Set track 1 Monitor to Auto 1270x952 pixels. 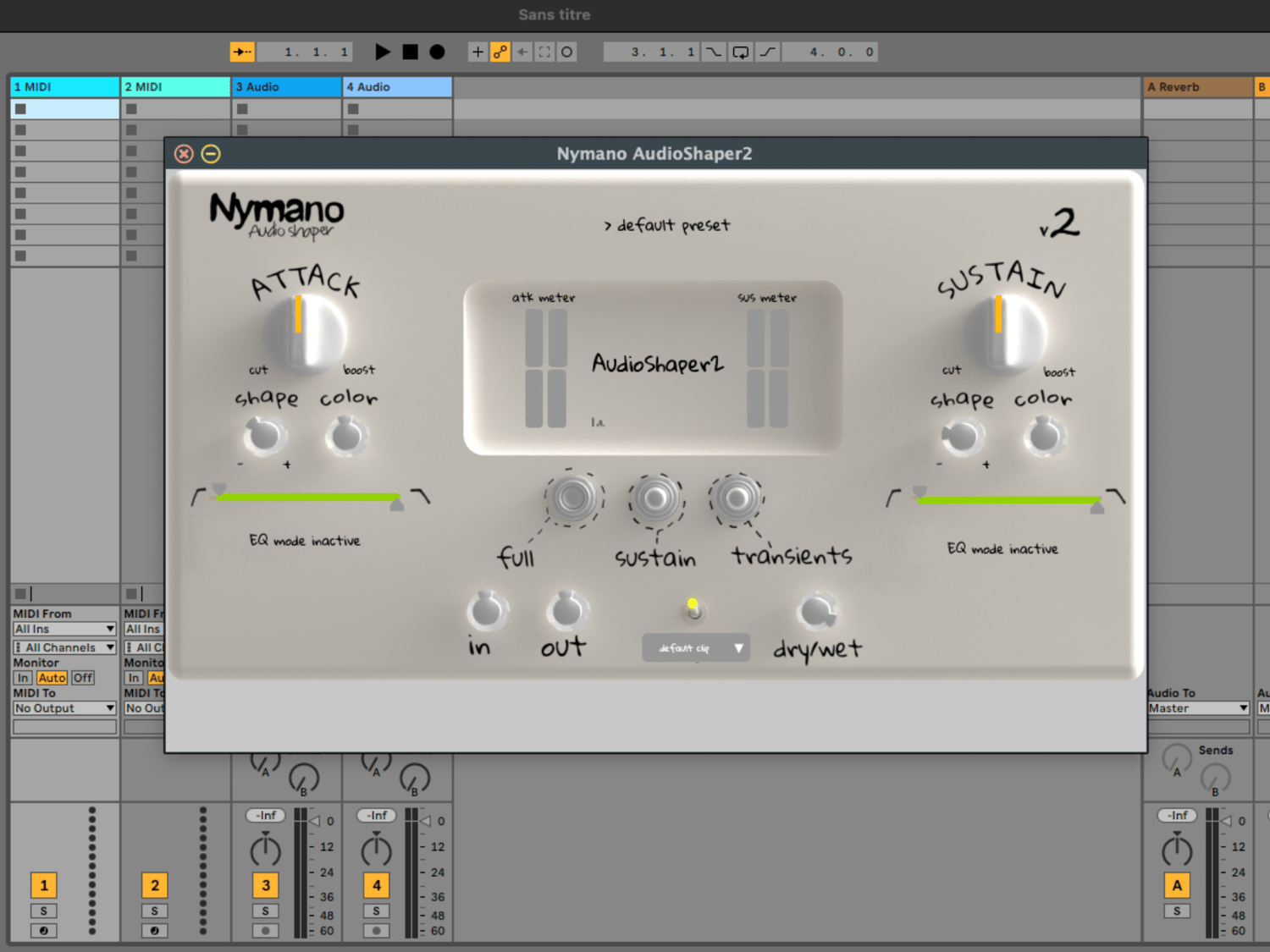tap(52, 678)
